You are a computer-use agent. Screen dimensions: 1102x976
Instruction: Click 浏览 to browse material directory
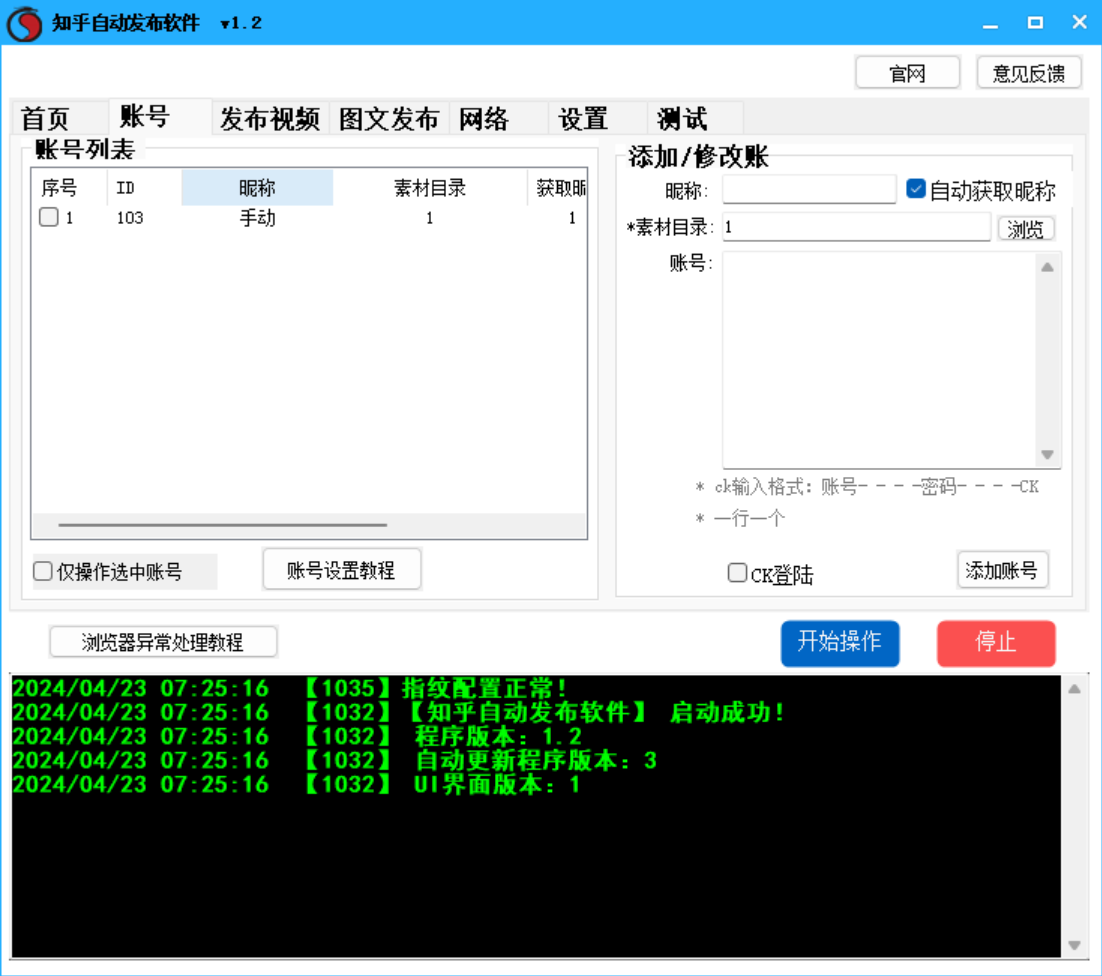click(1026, 228)
